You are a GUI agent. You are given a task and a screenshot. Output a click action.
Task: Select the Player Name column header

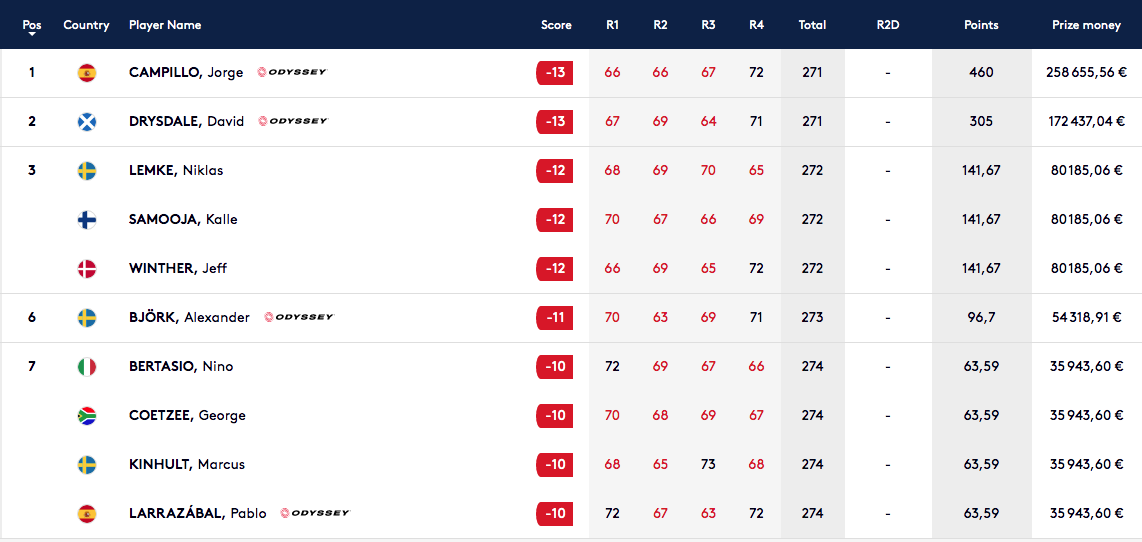(x=165, y=25)
